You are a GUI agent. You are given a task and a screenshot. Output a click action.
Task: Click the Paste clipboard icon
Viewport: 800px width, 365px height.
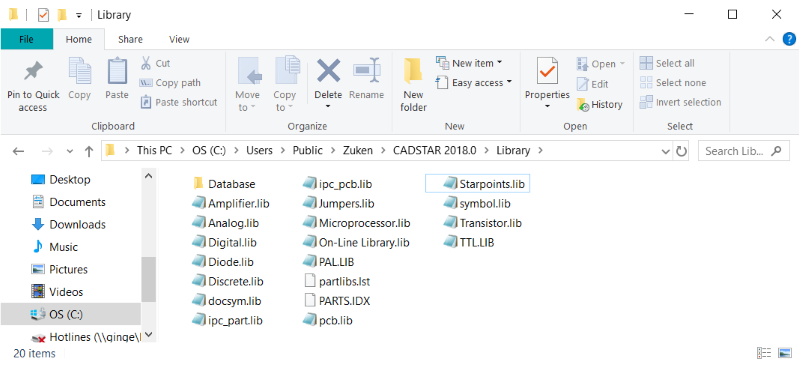(117, 71)
